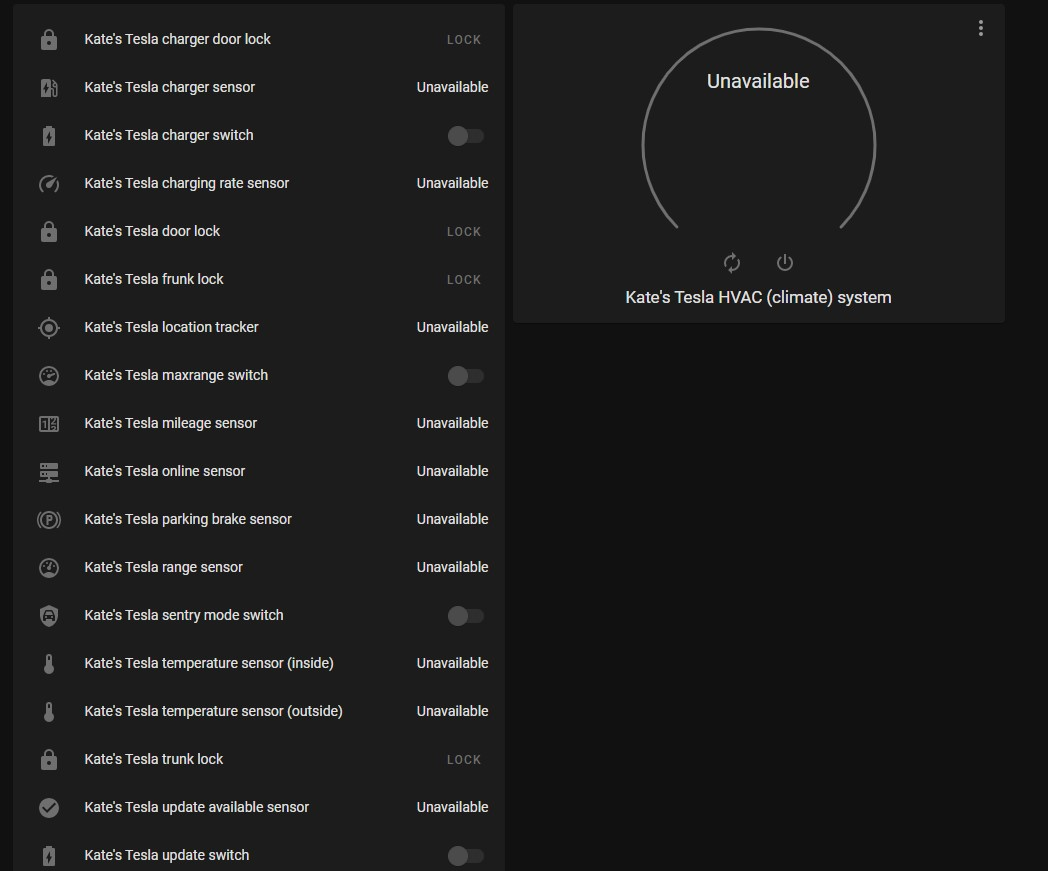1048x871 pixels.
Task: Click the update available checkmark circle icon
Action: [x=49, y=807]
